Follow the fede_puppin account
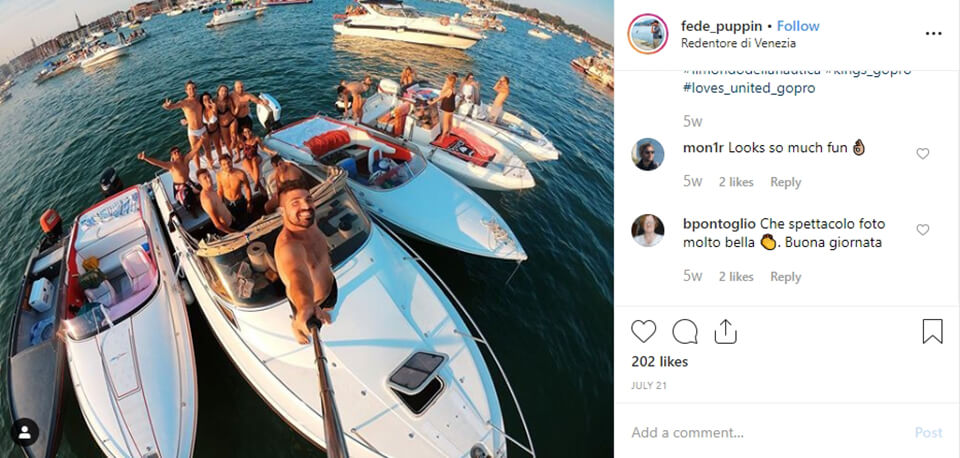Viewport: 960px width, 458px height. click(798, 26)
